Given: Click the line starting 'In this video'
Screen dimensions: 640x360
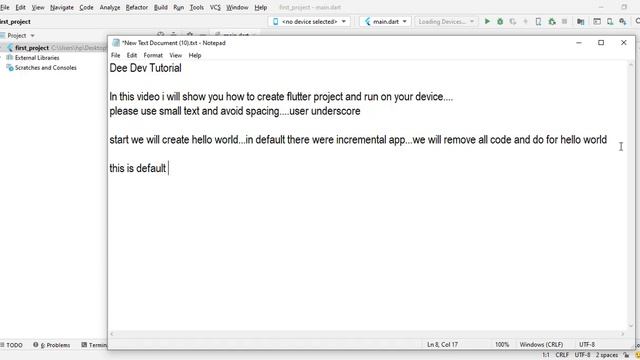Looking at the screenshot, I should pos(281,97).
